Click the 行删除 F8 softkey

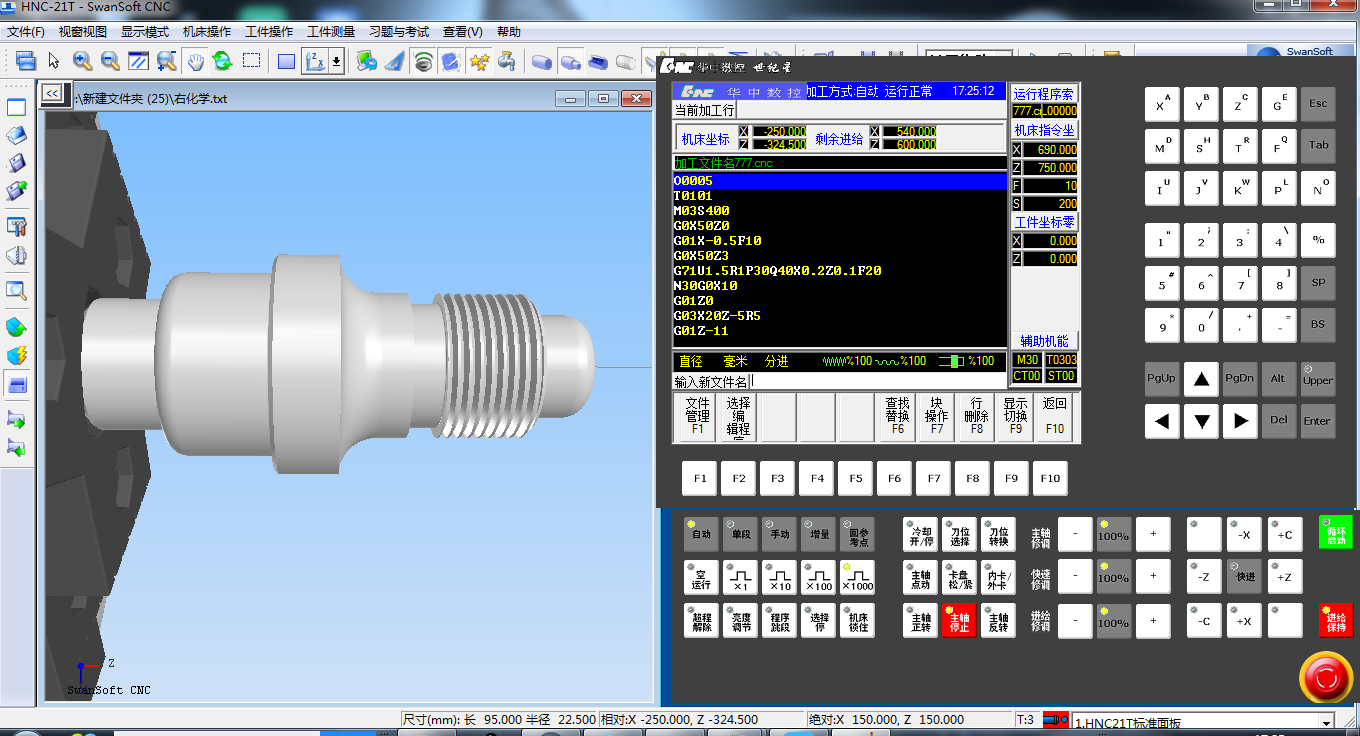[976, 417]
